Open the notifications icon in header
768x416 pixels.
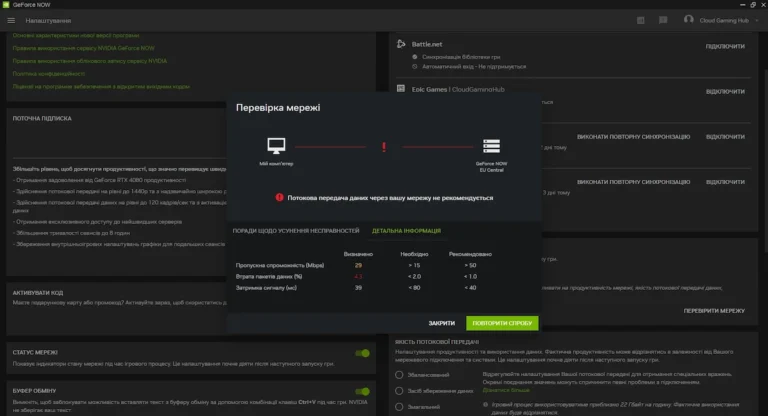click(x=641, y=21)
